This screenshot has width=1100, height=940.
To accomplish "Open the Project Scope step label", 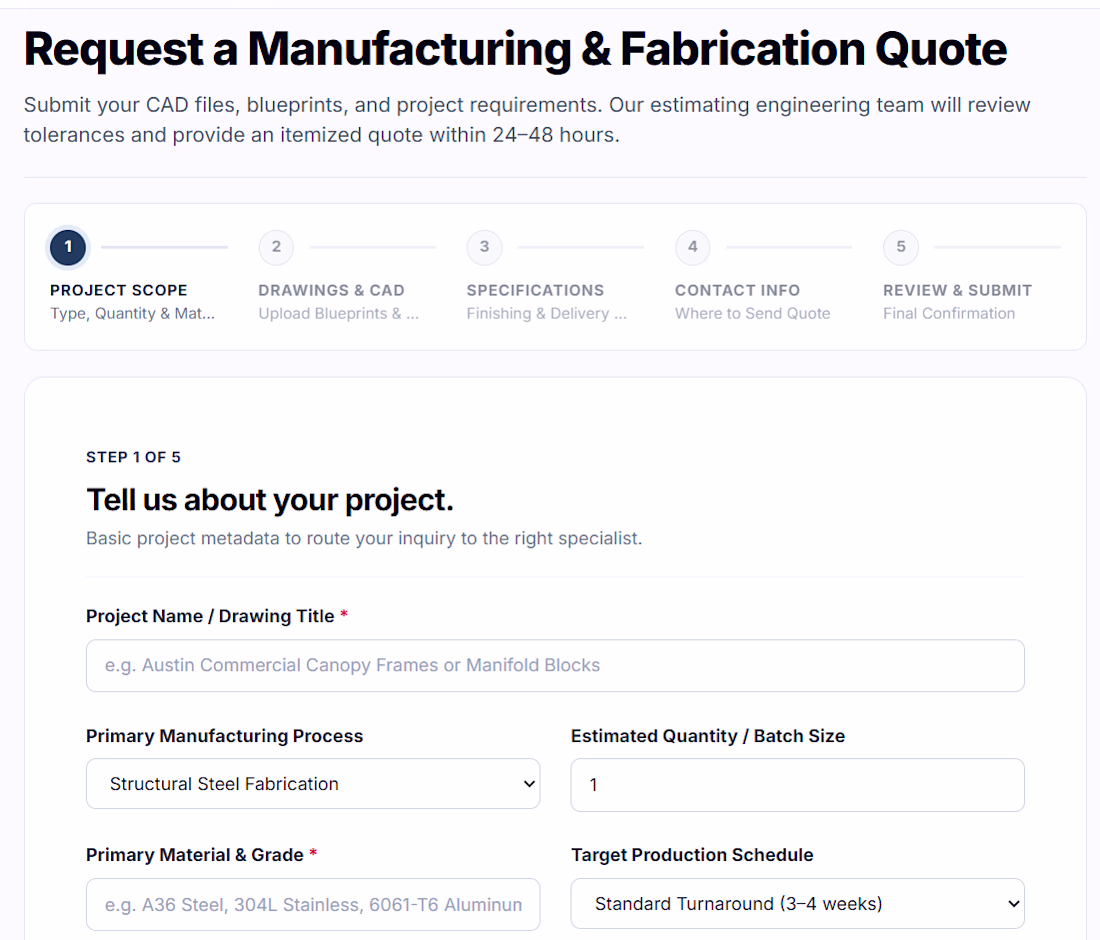I will (119, 290).
